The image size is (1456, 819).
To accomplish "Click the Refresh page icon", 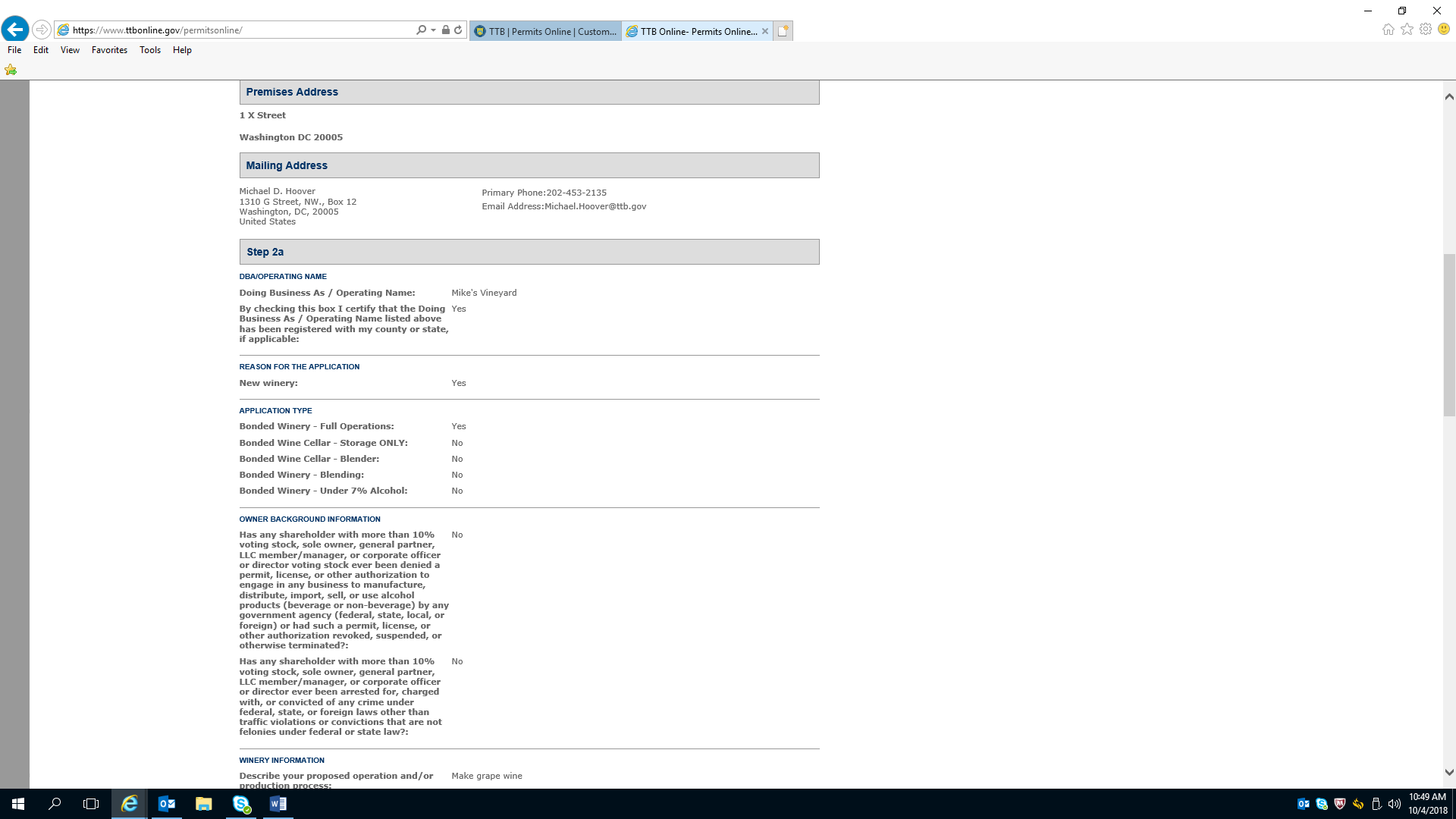I will (458, 30).
